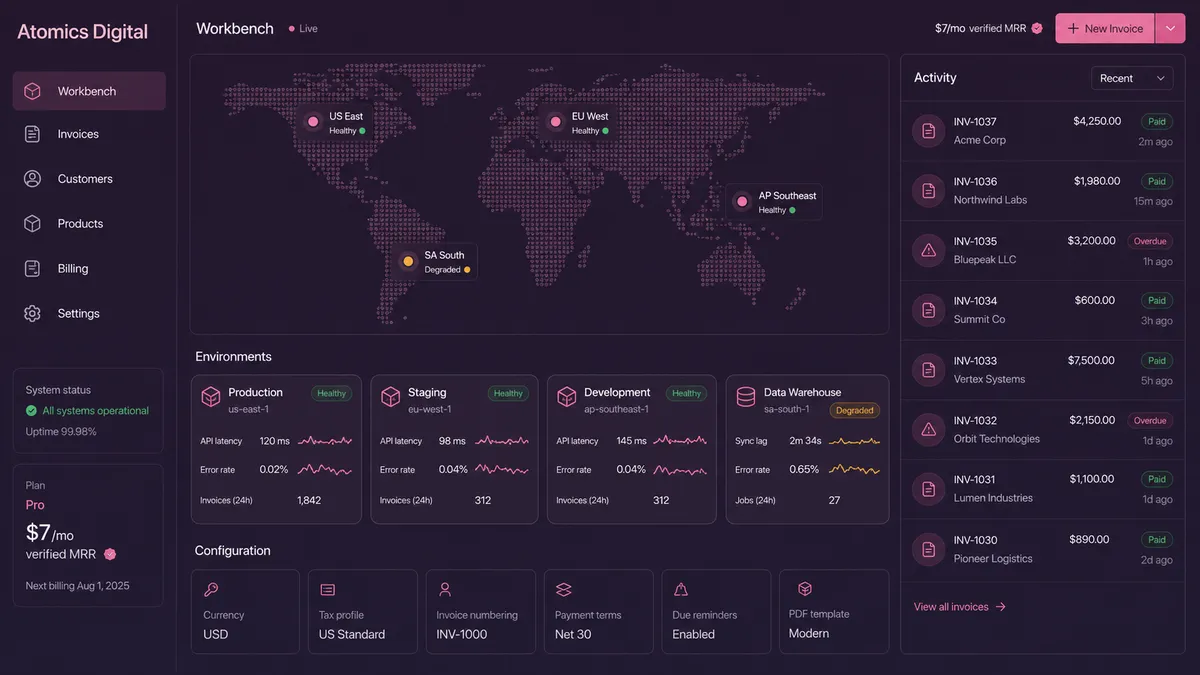Click the Due reminders alert icon

(681, 590)
